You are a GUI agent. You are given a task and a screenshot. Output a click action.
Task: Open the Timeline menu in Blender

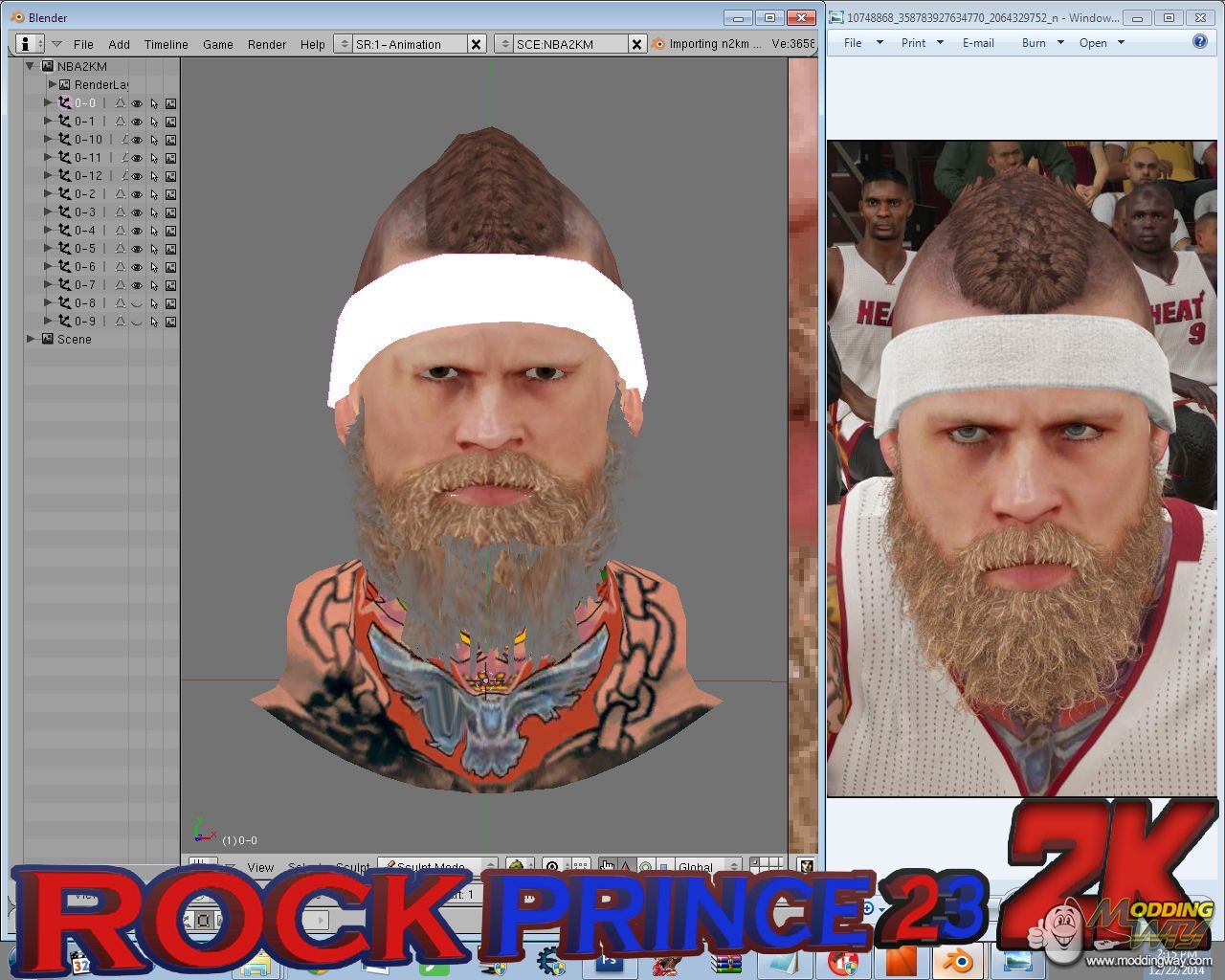click(166, 44)
